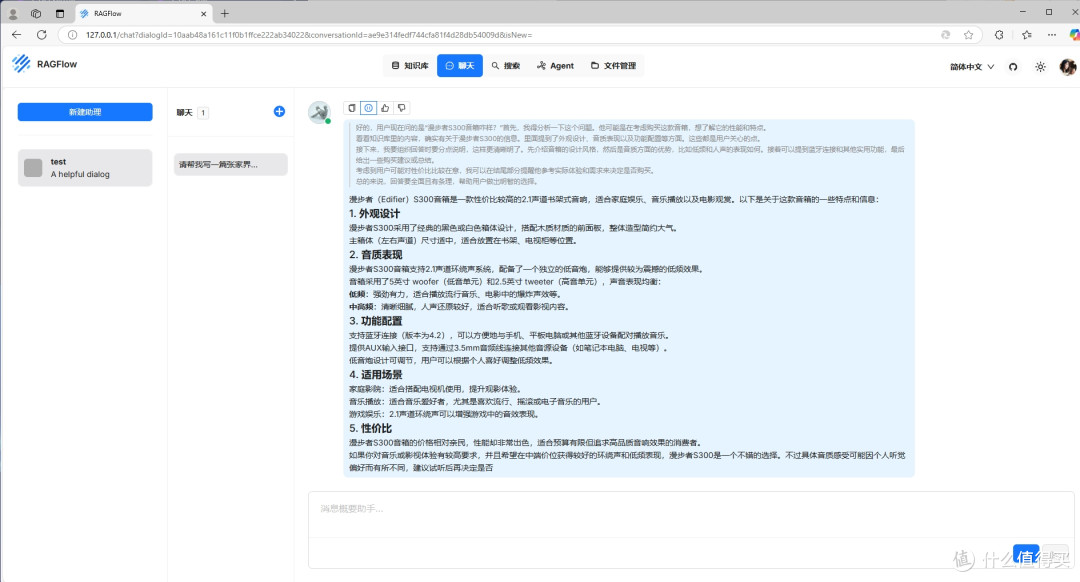Viewport: 1080px width, 582px height.
Task: Click the assistant avatar beside the reply
Action: pyautogui.click(x=319, y=112)
